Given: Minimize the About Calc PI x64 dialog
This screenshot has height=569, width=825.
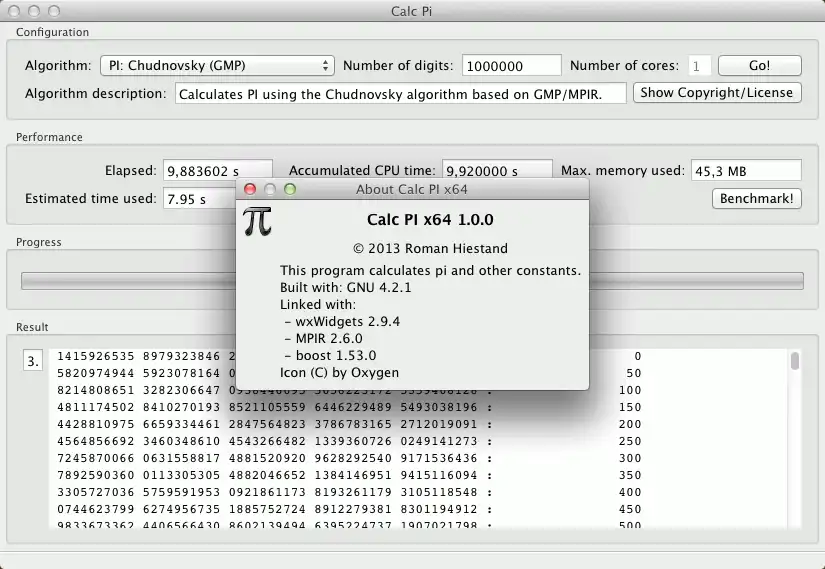Looking at the screenshot, I should (270, 189).
